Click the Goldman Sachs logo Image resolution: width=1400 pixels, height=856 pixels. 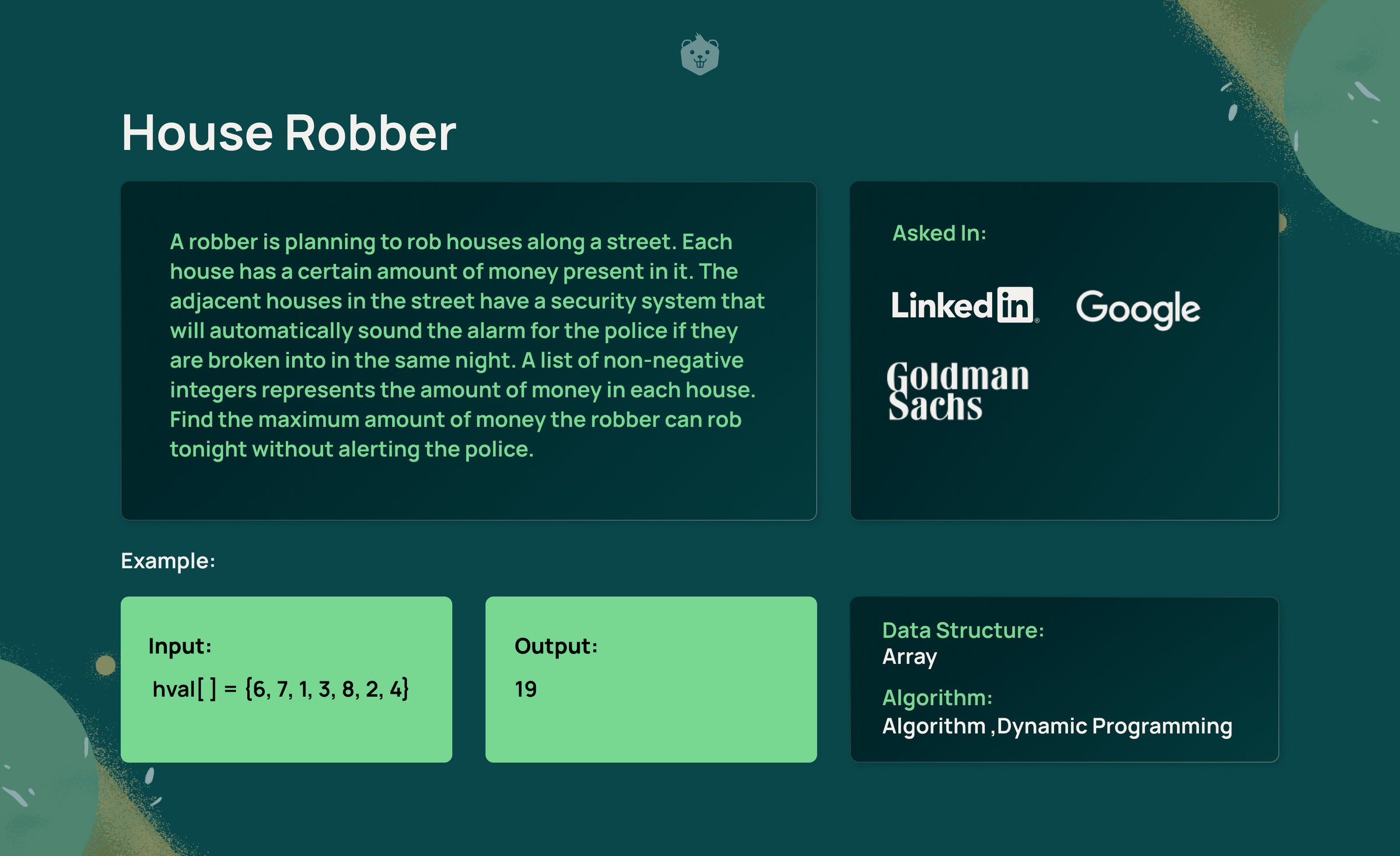[957, 390]
